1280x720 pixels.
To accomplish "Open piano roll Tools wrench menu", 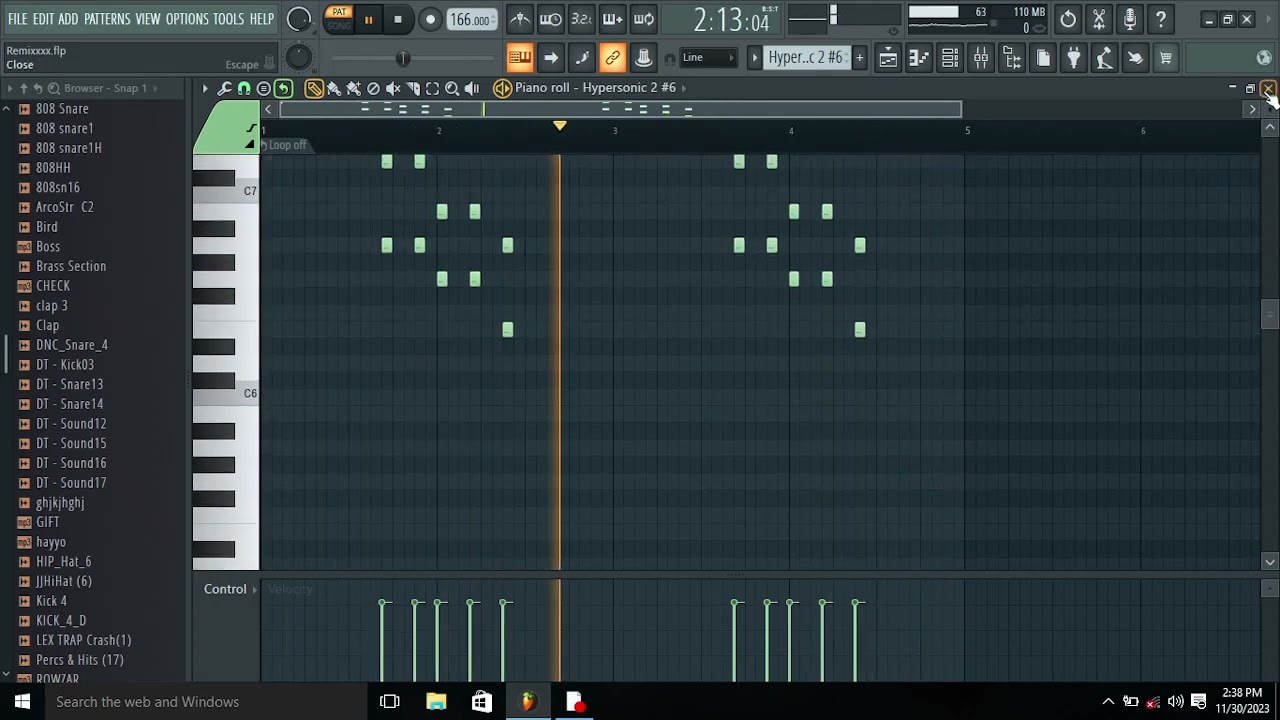I will point(225,88).
